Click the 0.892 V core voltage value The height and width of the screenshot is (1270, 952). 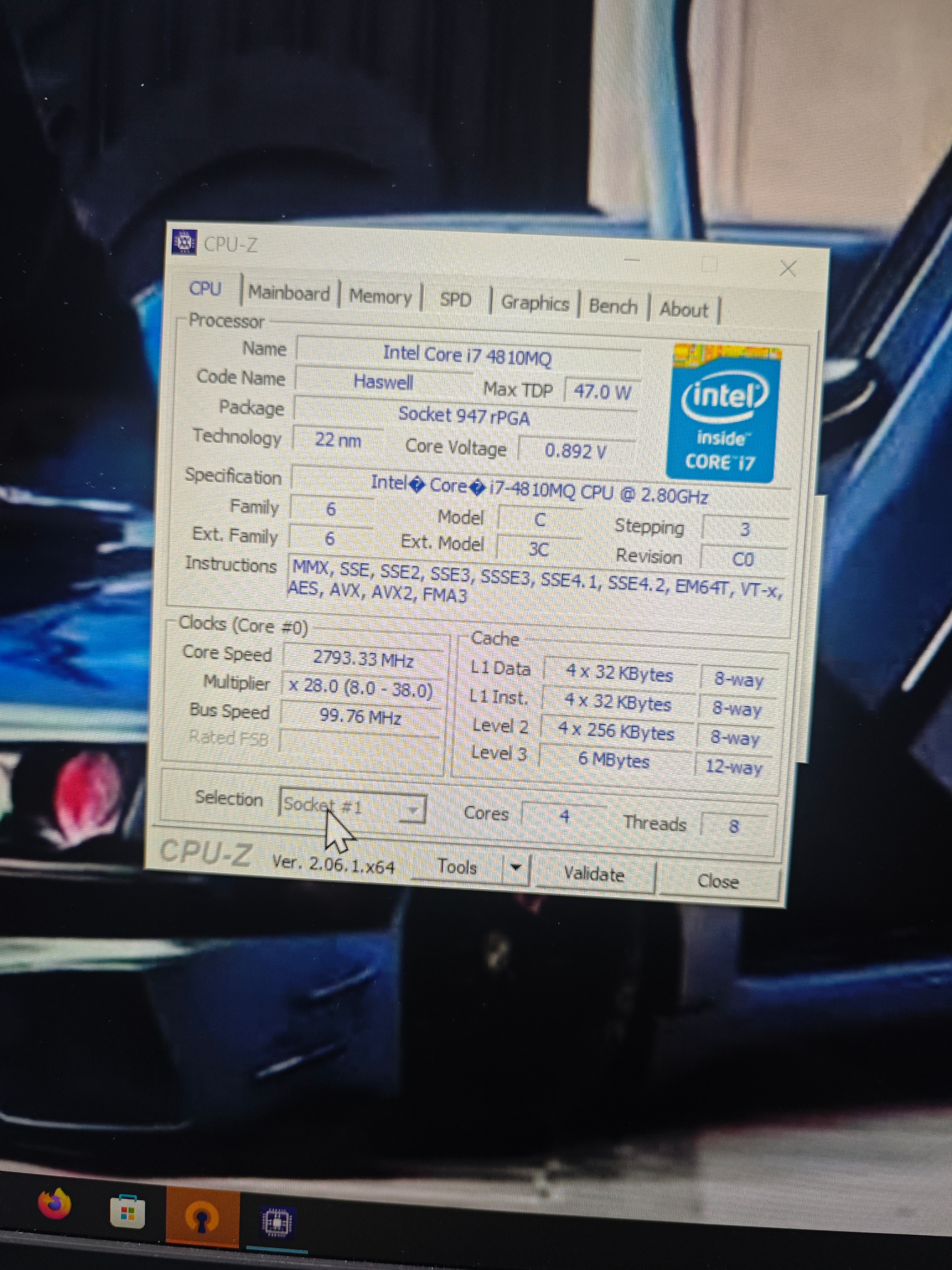576,450
